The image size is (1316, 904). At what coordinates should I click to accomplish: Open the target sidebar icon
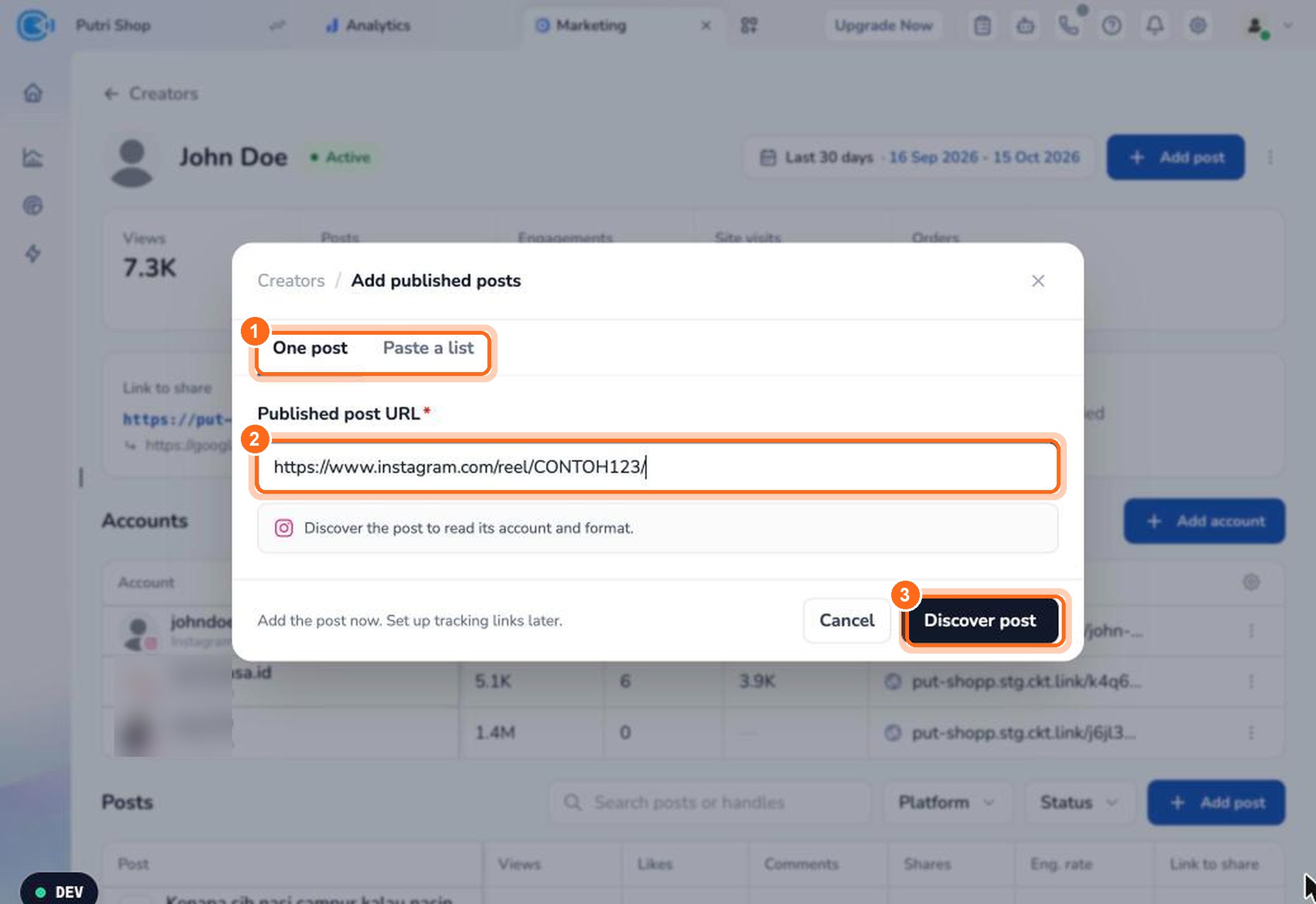[33, 205]
